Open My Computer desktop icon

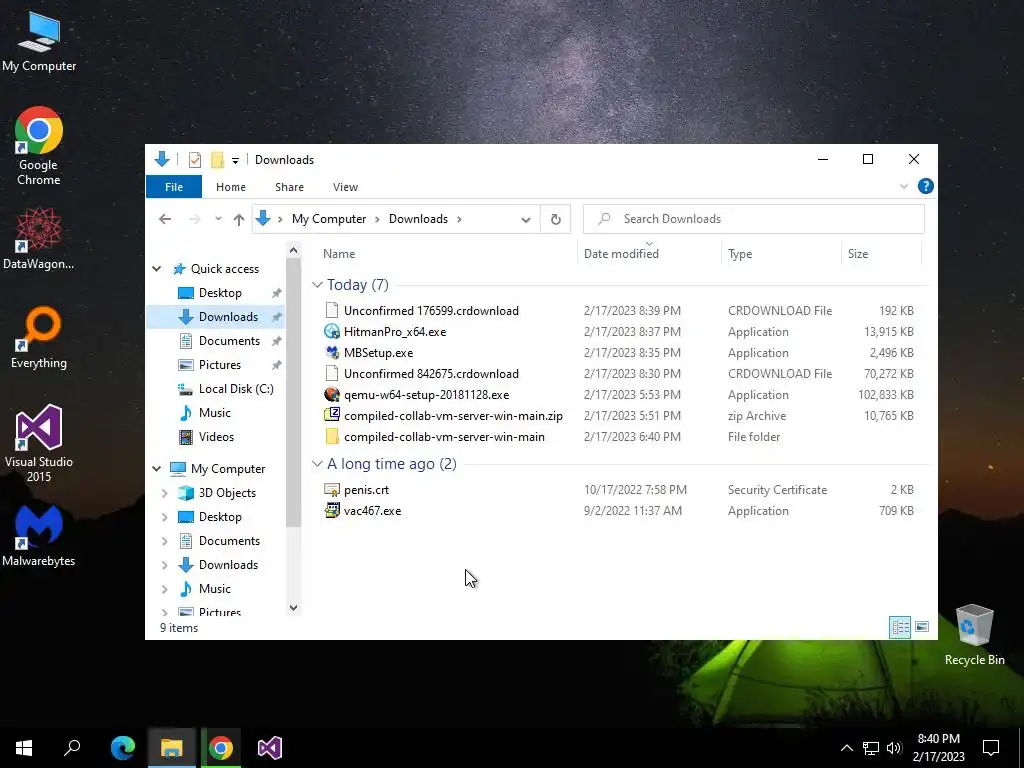click(39, 40)
